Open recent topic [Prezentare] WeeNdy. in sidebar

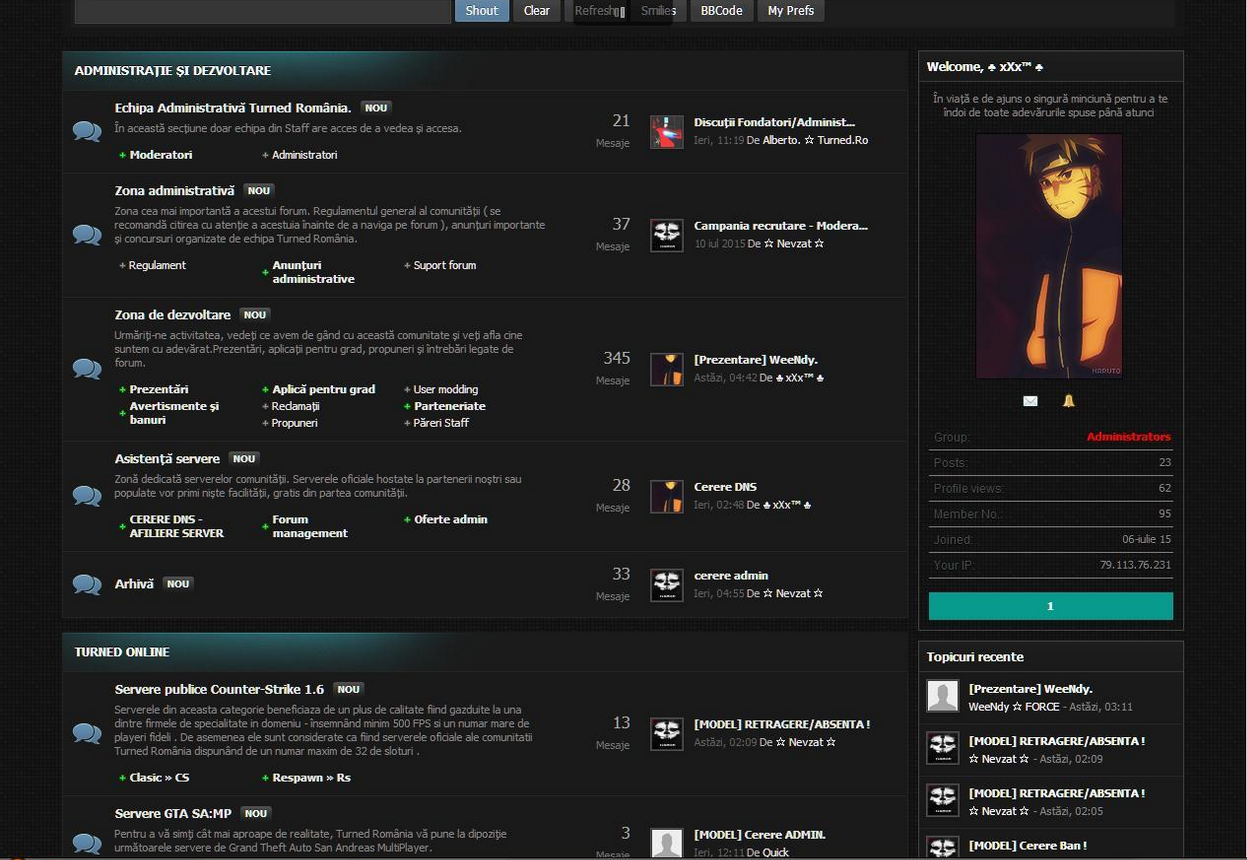1030,689
